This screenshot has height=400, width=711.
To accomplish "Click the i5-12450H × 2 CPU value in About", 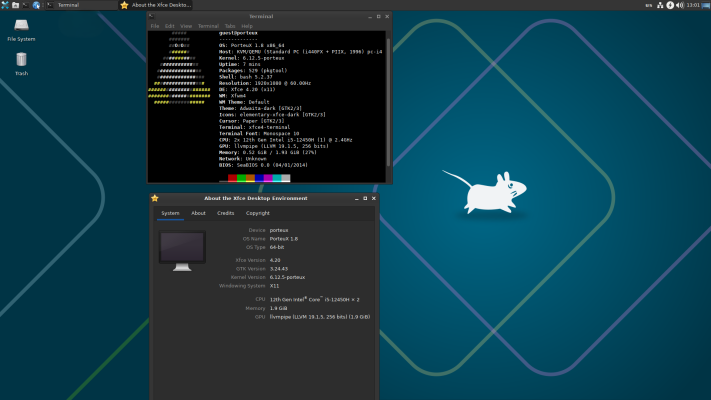I will pos(315,299).
